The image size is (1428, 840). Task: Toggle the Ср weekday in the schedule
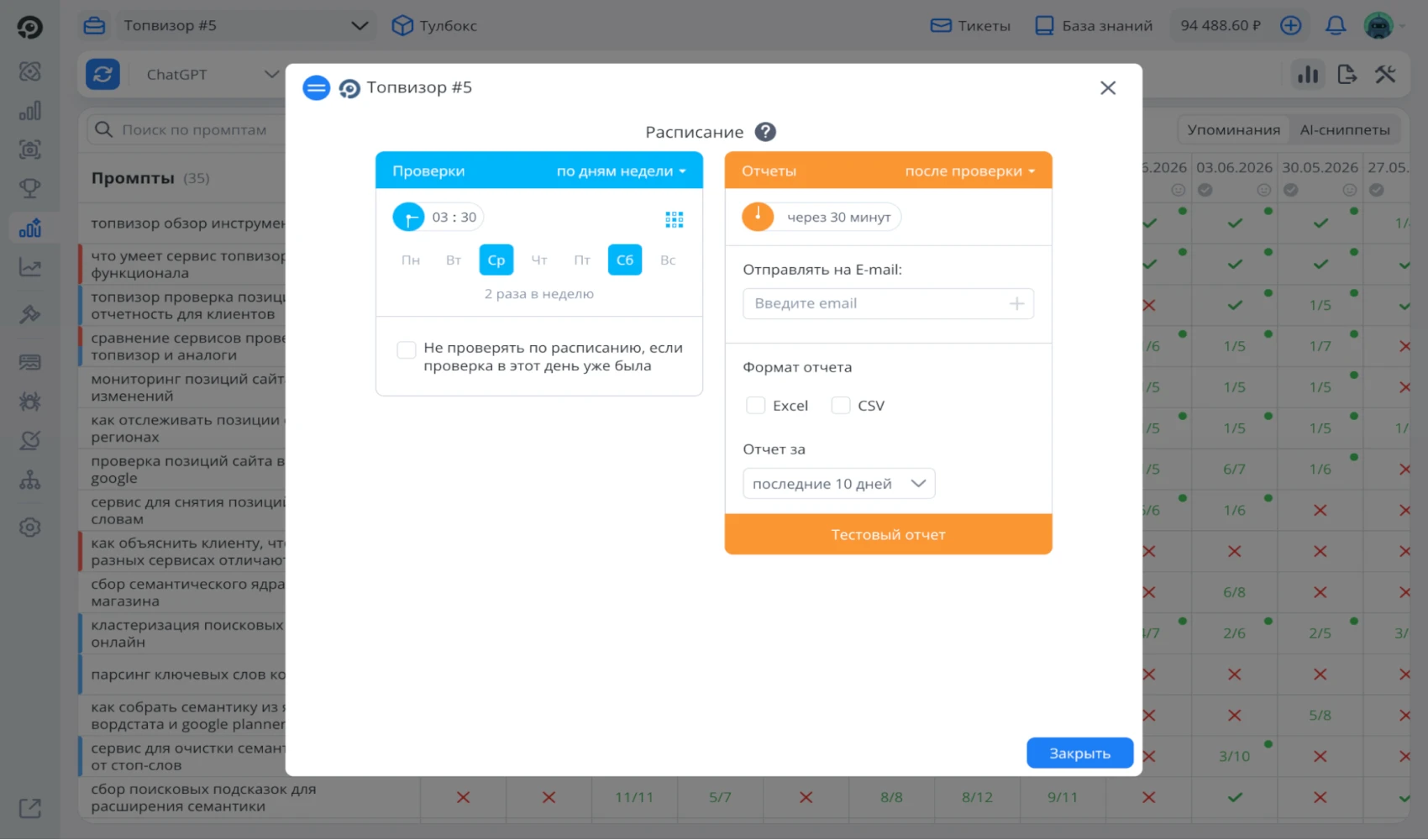pos(496,260)
